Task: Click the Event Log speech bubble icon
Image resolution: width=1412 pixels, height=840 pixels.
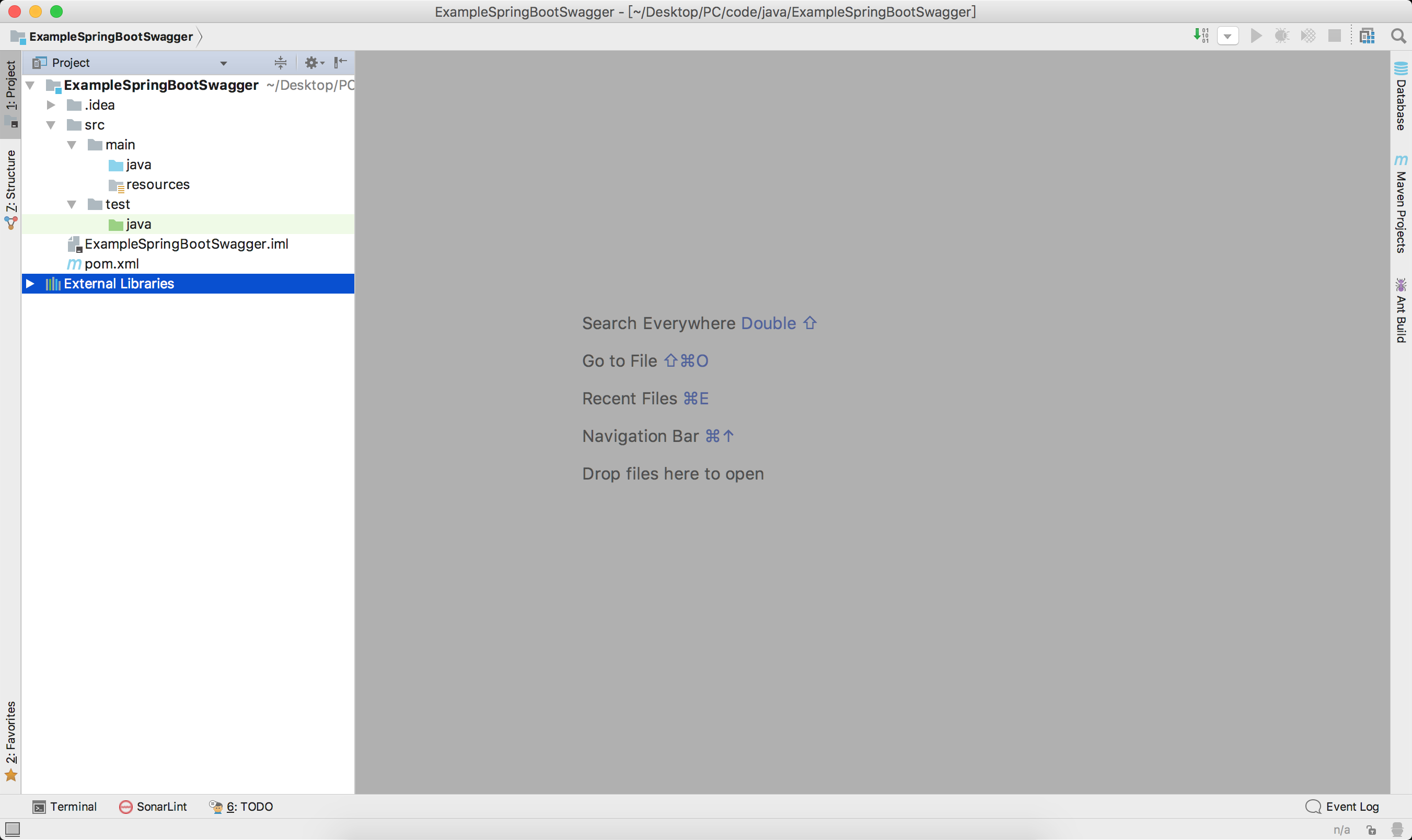Action: [1313, 807]
